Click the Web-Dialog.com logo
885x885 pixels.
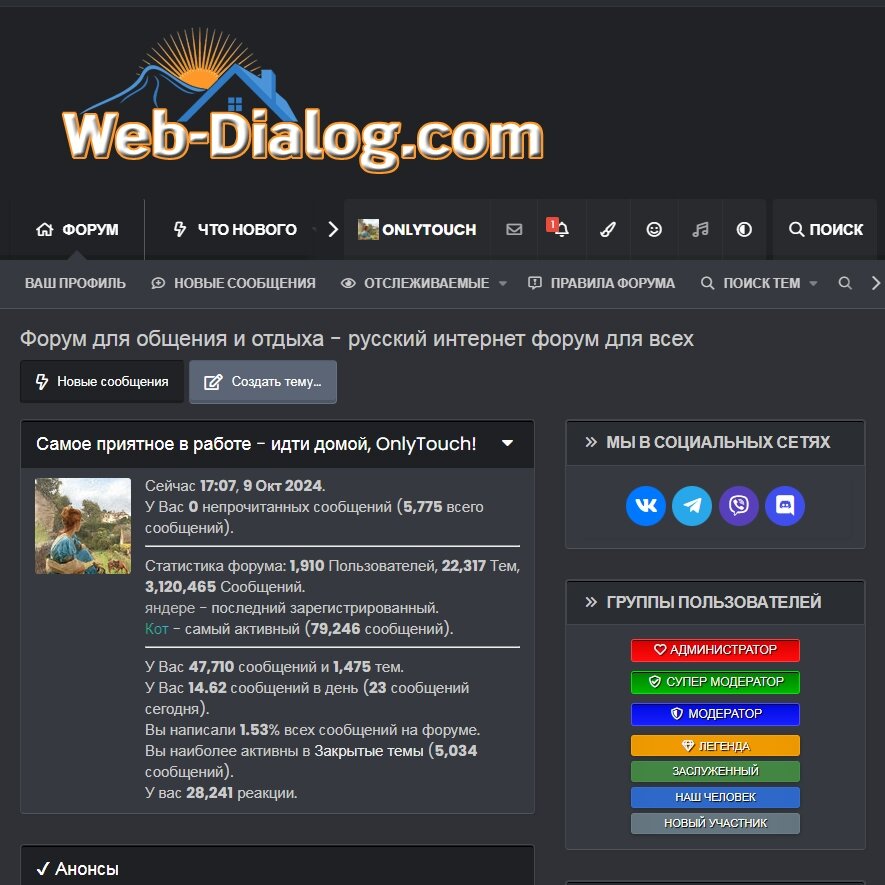[x=303, y=100]
